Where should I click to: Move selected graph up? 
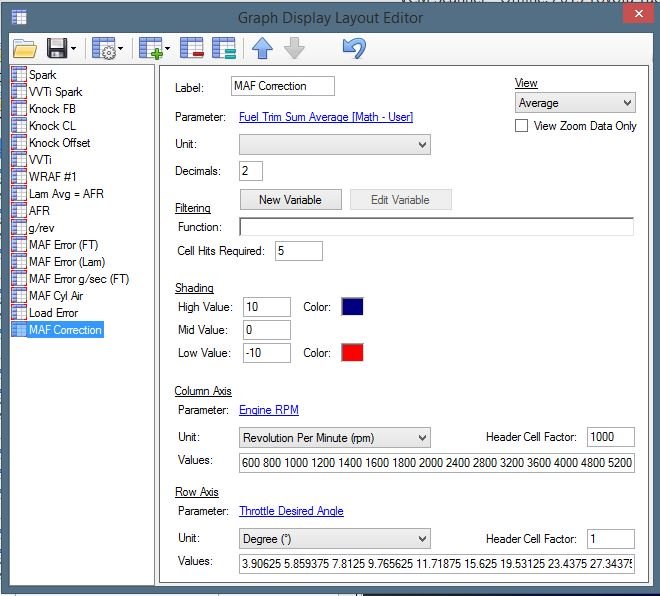(x=262, y=48)
